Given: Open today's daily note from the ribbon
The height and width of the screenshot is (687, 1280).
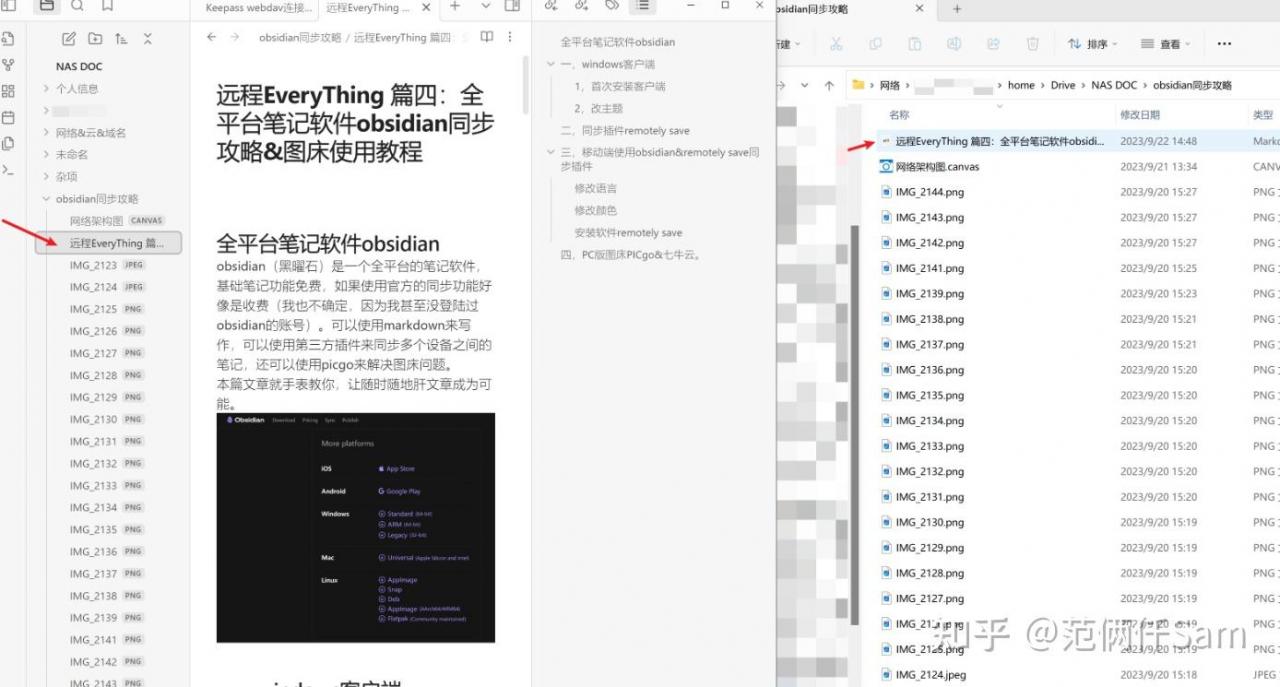Looking at the screenshot, I should point(8,117).
